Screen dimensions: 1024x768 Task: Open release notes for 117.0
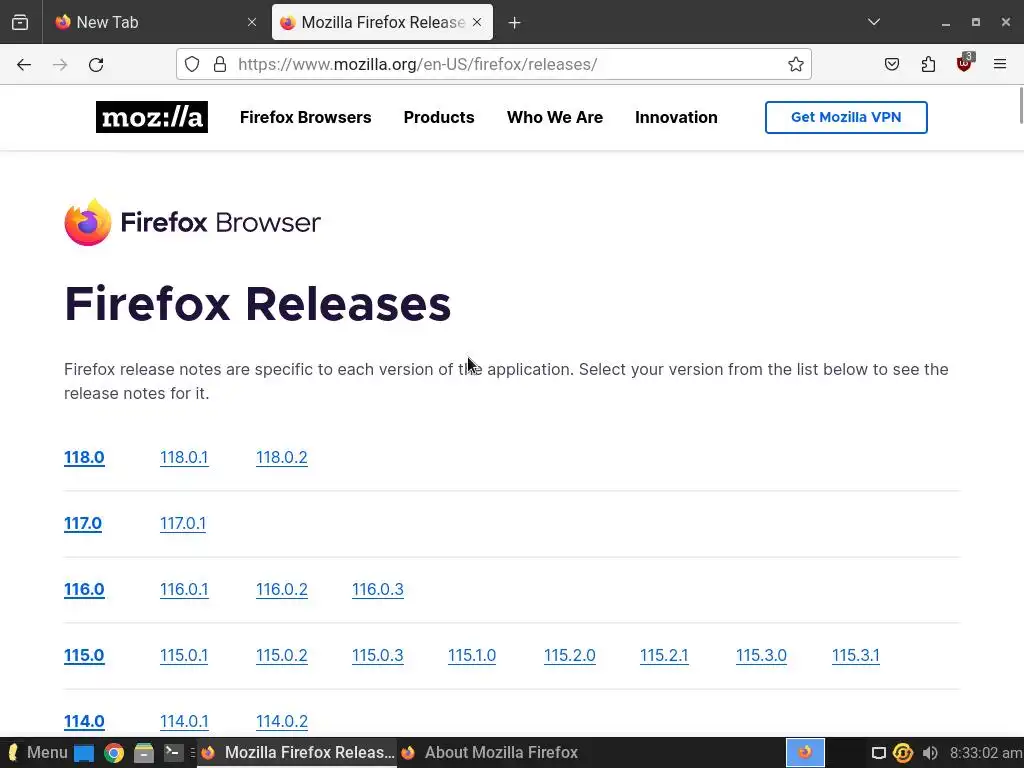83,523
